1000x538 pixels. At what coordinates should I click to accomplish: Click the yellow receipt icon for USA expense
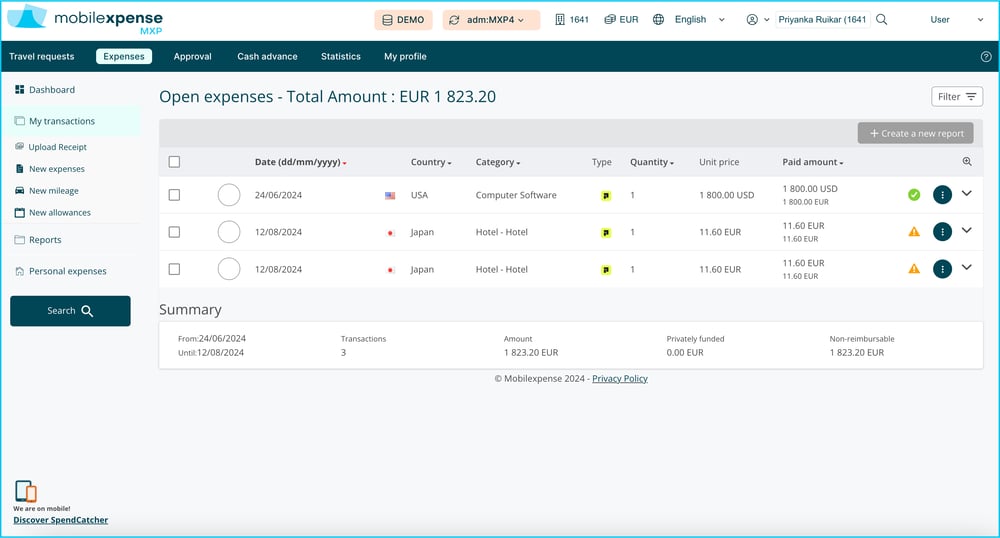(x=605, y=196)
